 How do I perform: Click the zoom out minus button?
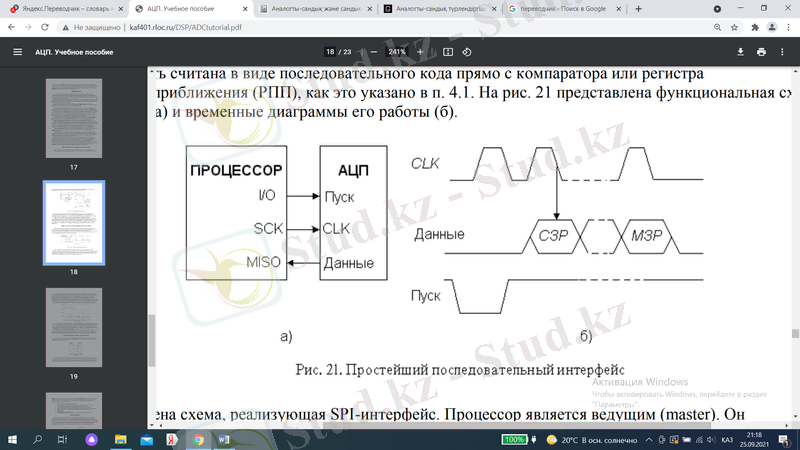(373, 52)
